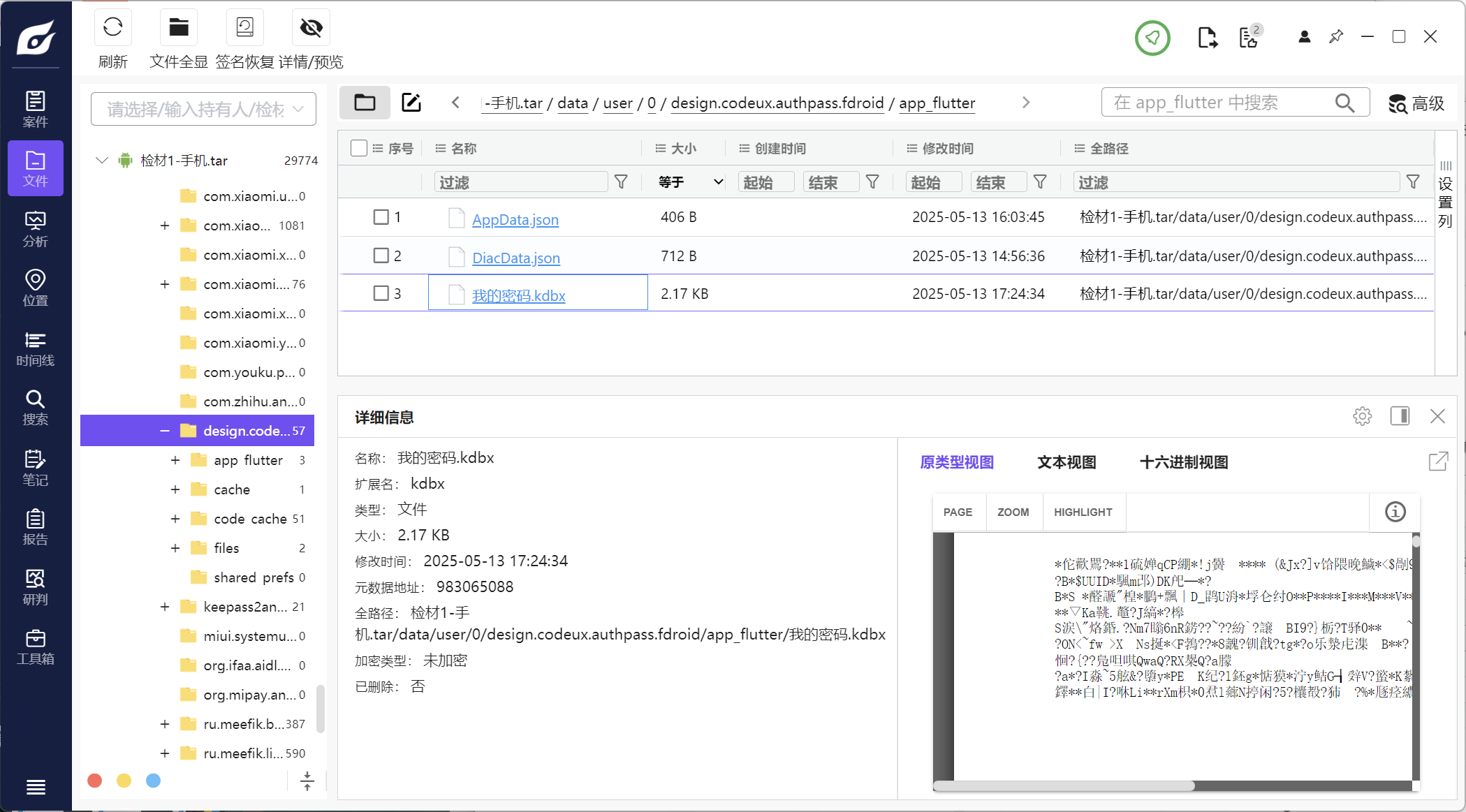Click the blue color dot
The width and height of the screenshot is (1466, 812).
tap(153, 781)
